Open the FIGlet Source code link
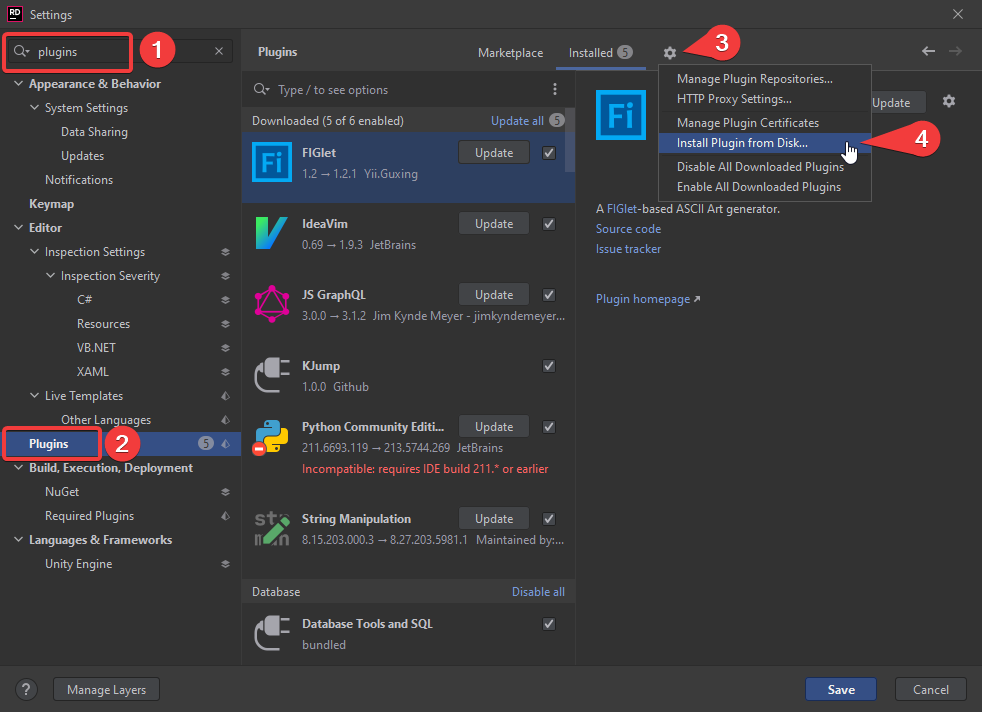 click(x=628, y=228)
